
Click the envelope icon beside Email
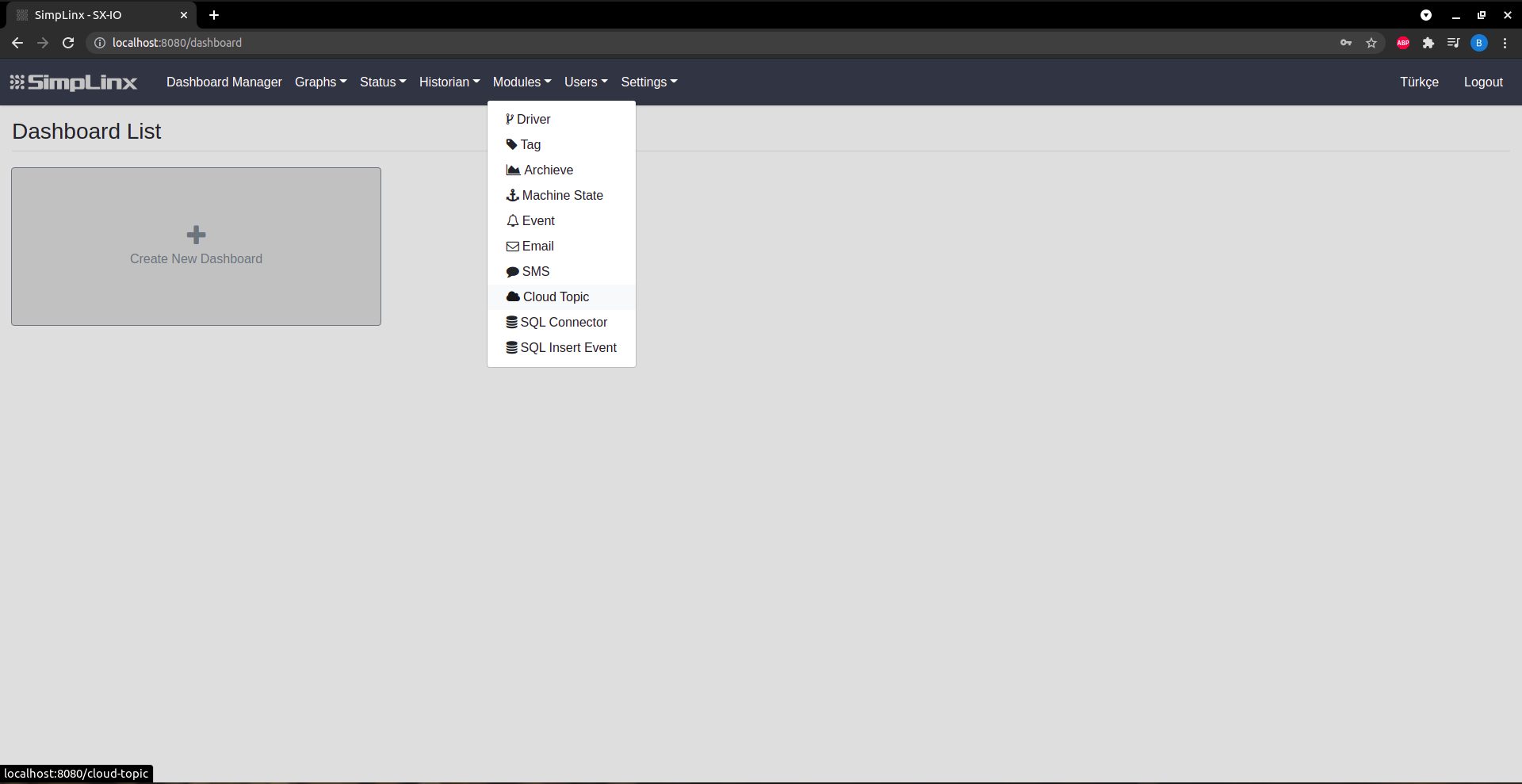point(513,246)
